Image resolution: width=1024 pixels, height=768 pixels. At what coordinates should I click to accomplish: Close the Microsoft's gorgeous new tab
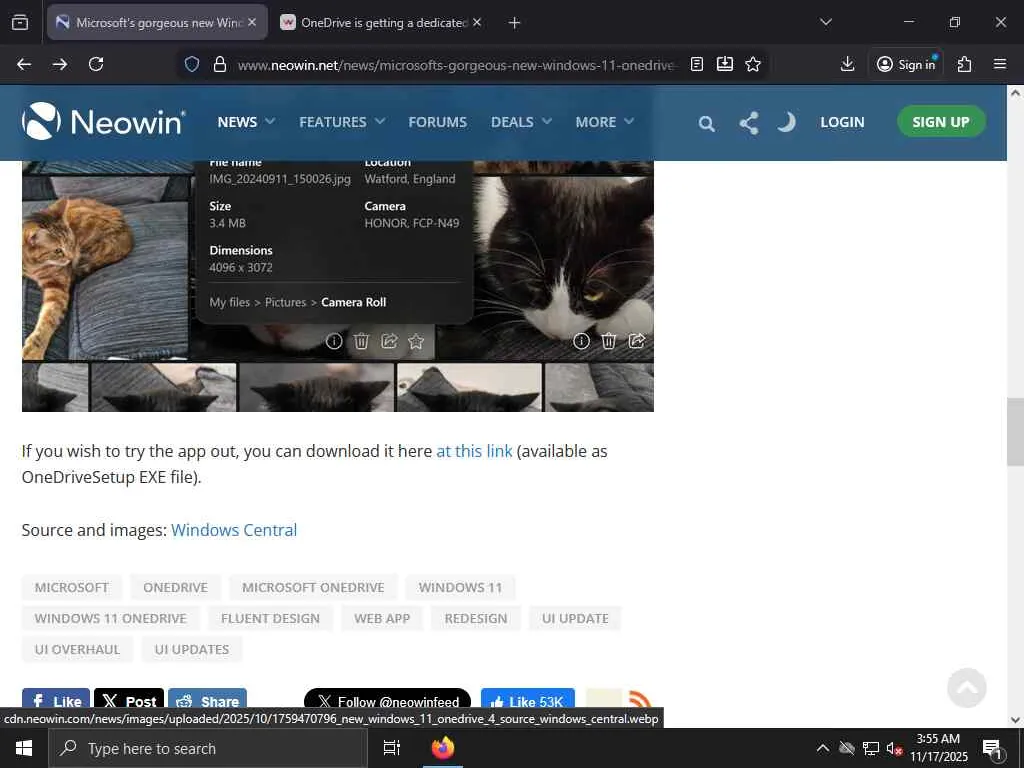252,22
